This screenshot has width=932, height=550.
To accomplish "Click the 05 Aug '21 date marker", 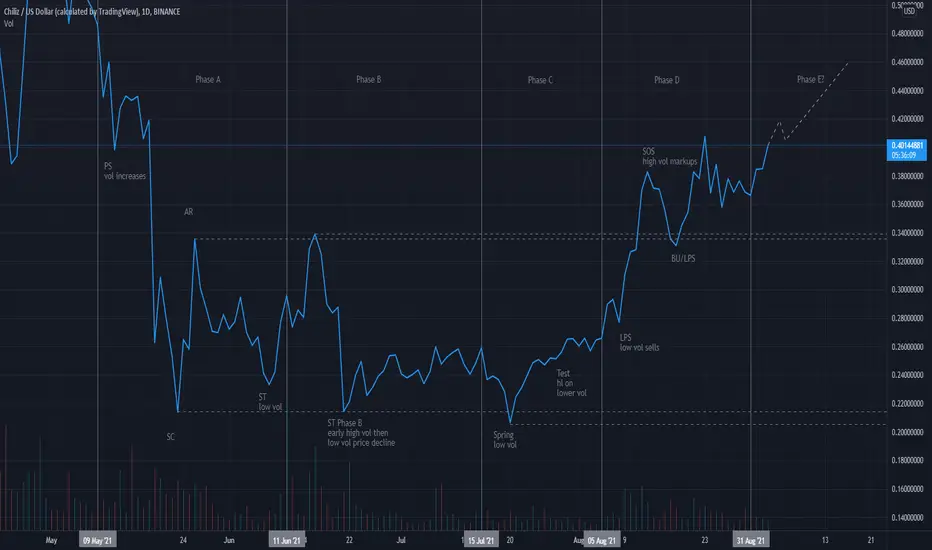I will tap(602, 540).
